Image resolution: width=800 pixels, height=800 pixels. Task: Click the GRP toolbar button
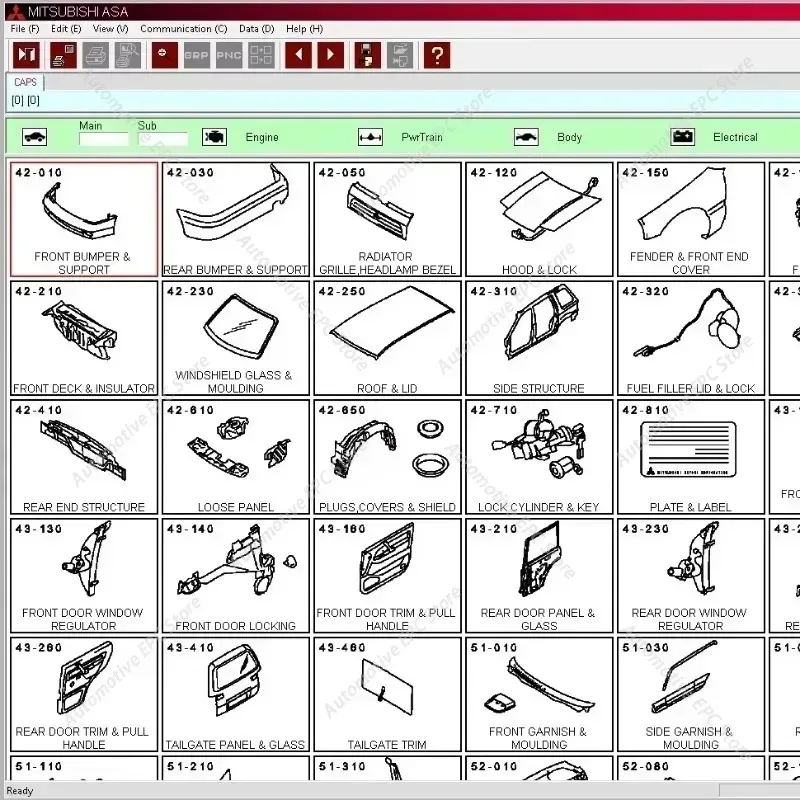(196, 55)
